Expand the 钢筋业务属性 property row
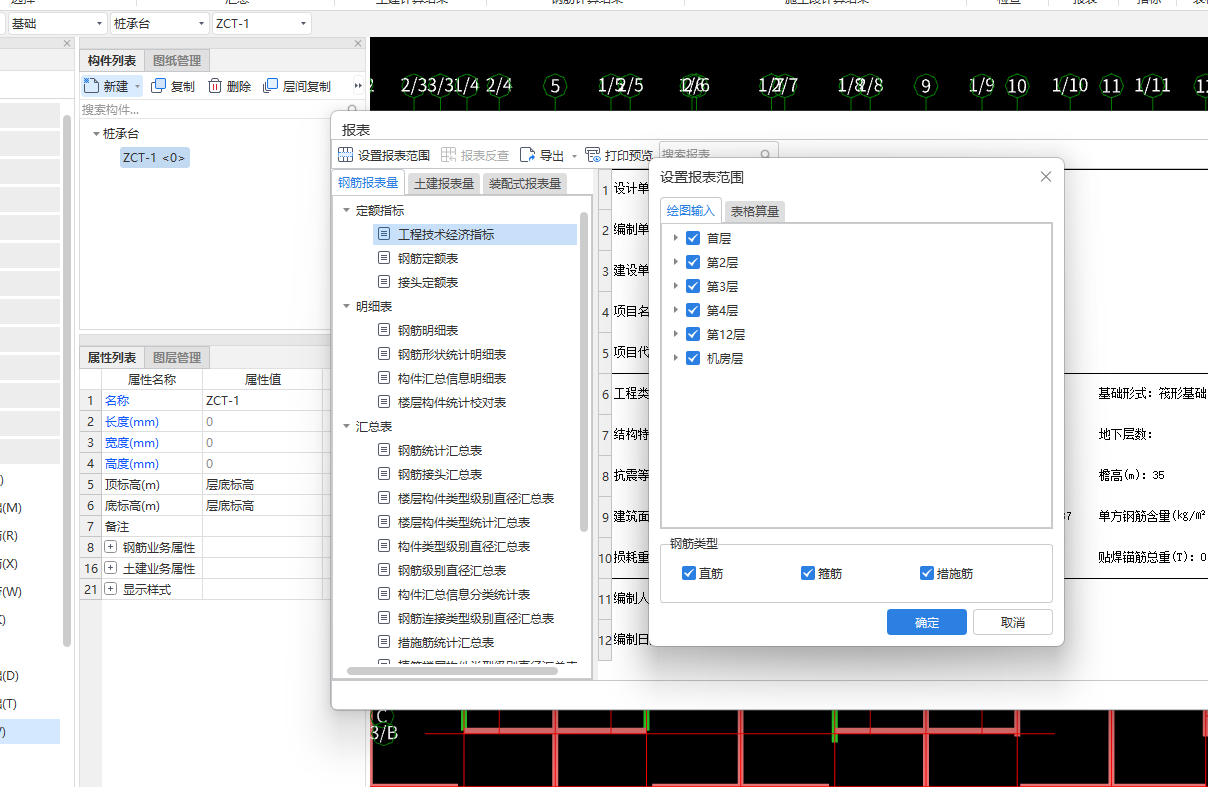The width and height of the screenshot is (1208, 787). [x=111, y=547]
